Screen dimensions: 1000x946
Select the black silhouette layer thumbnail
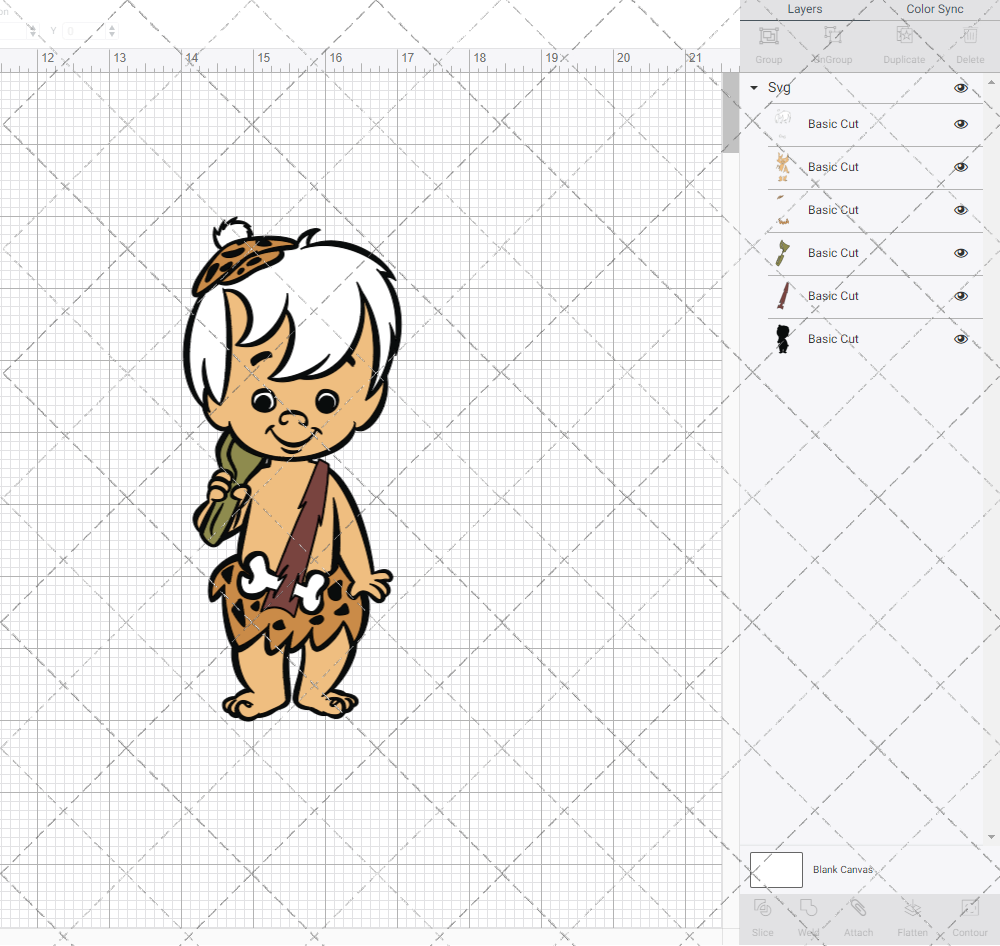click(783, 339)
